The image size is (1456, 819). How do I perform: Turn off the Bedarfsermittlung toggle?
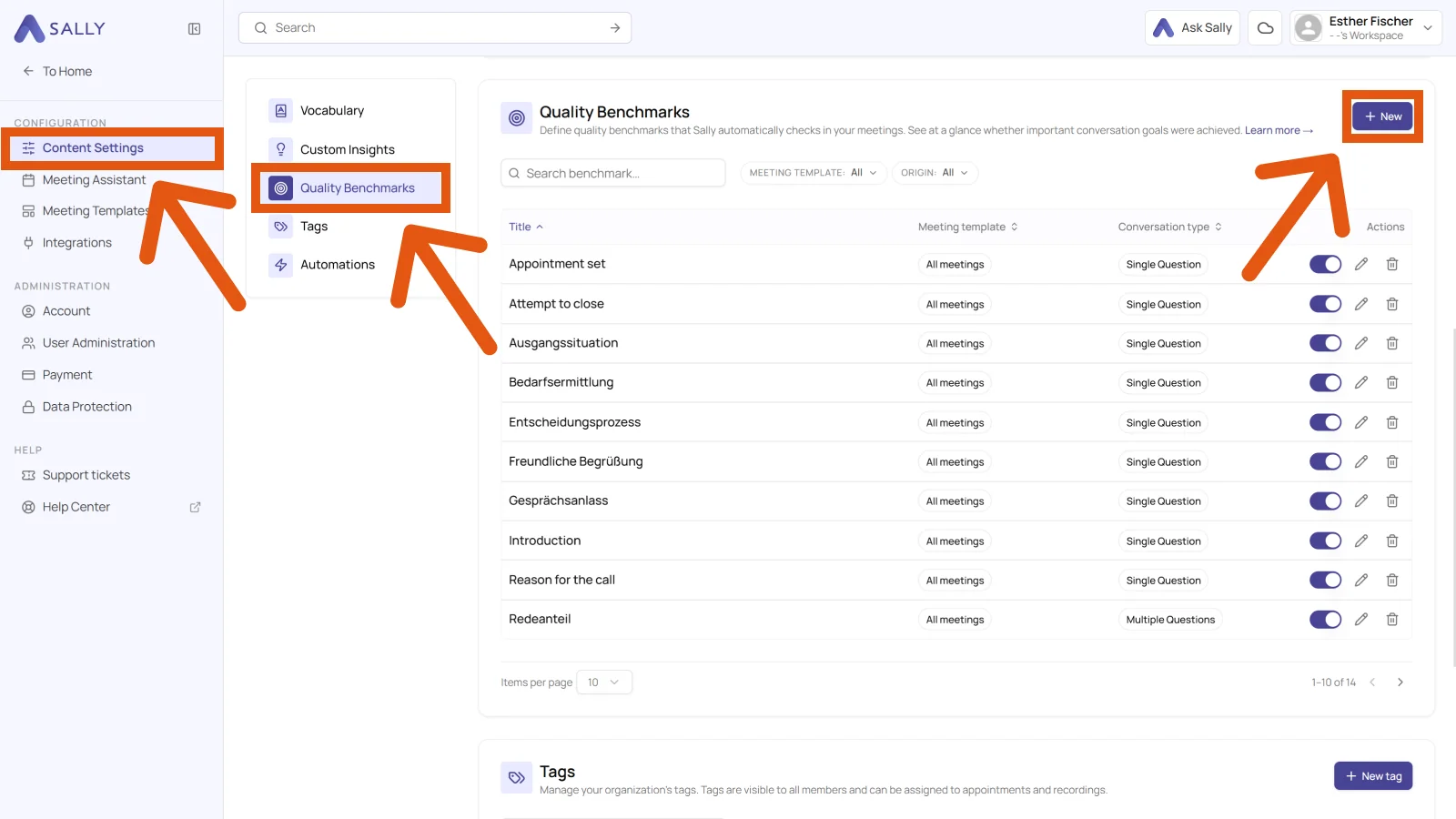coord(1325,382)
